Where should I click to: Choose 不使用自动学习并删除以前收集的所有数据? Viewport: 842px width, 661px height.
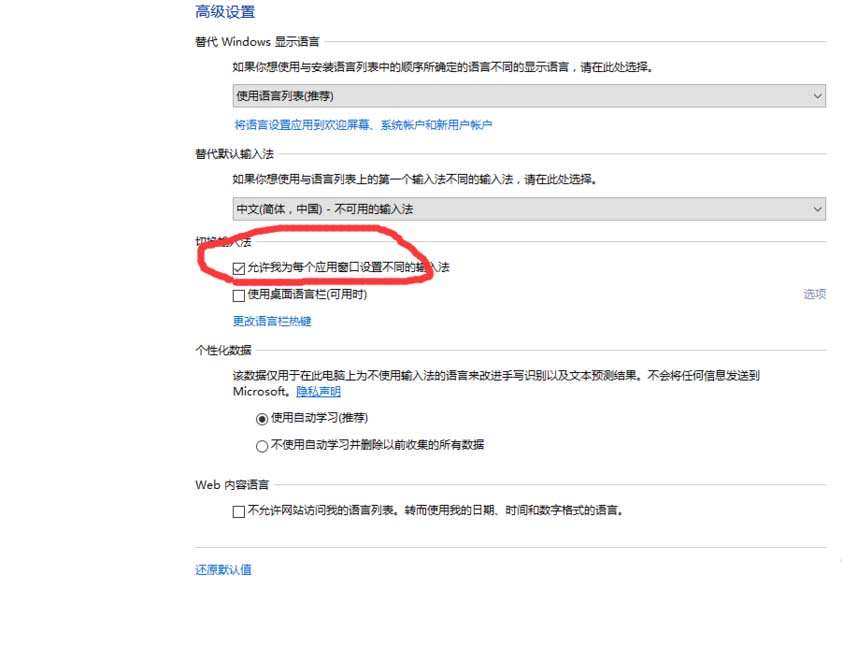pos(260,444)
